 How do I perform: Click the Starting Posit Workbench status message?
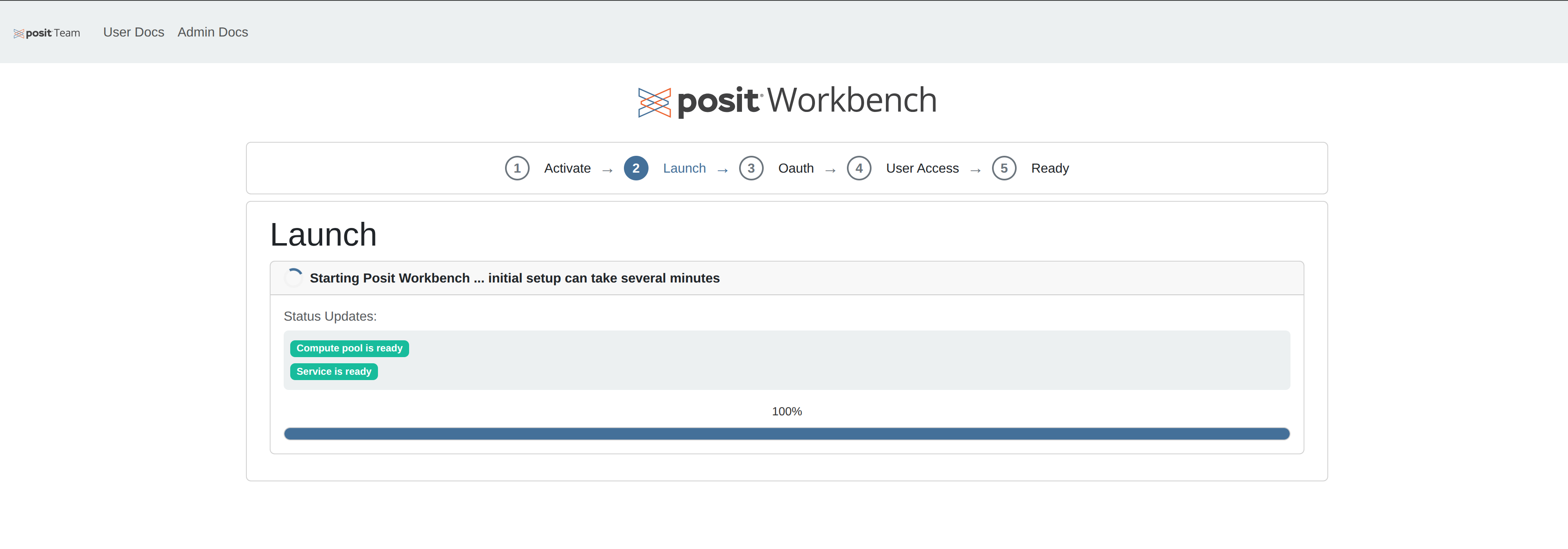tap(514, 278)
